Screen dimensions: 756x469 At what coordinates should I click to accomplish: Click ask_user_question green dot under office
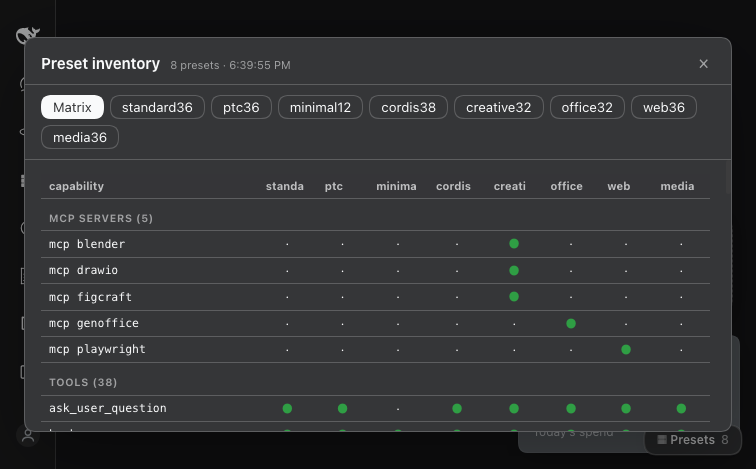pyautogui.click(x=571, y=409)
